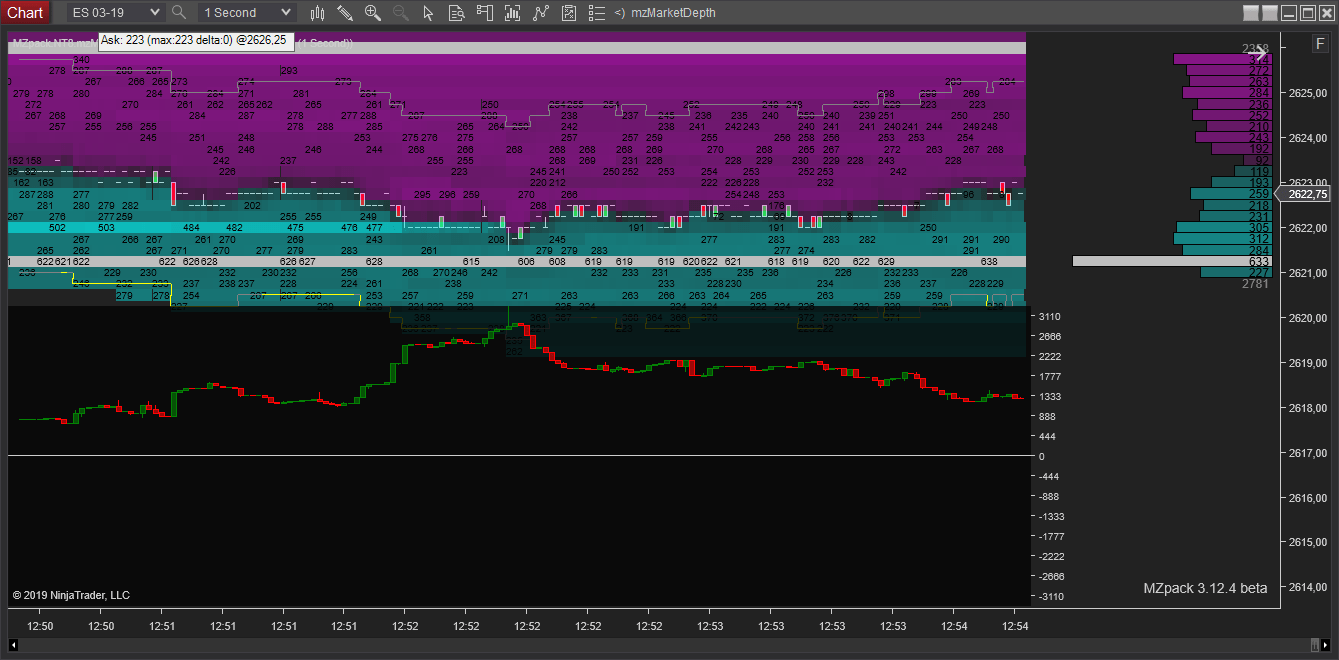Open the chart properties icon

(569, 13)
